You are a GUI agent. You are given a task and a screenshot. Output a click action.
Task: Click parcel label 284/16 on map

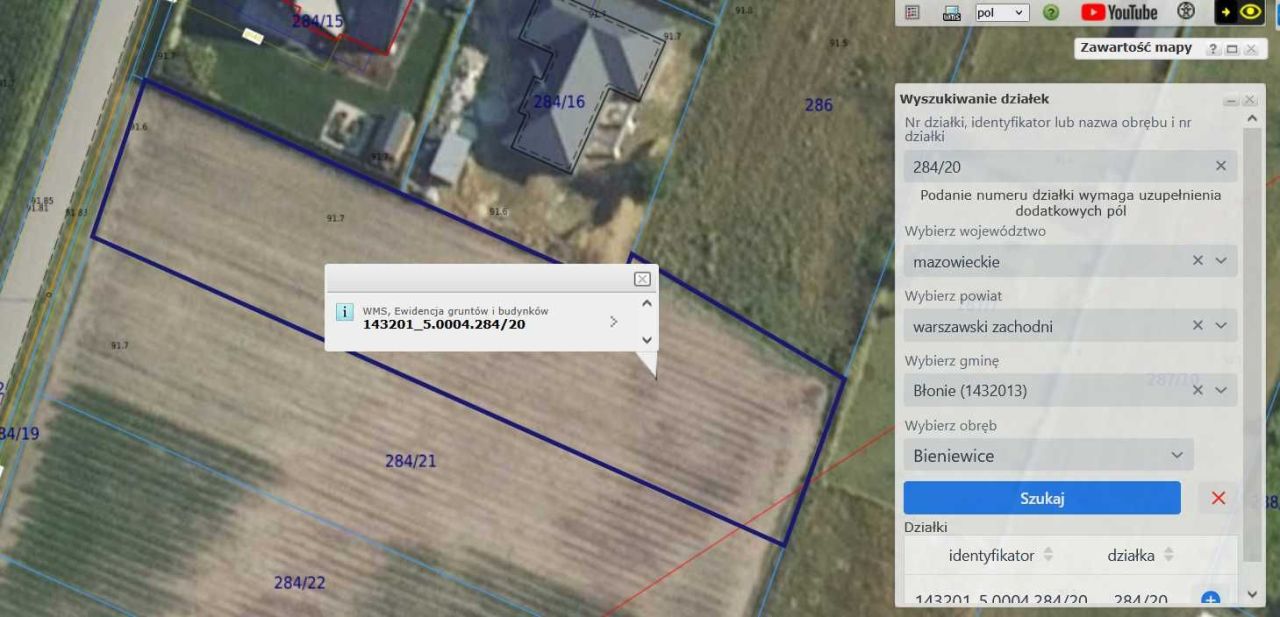click(x=559, y=101)
